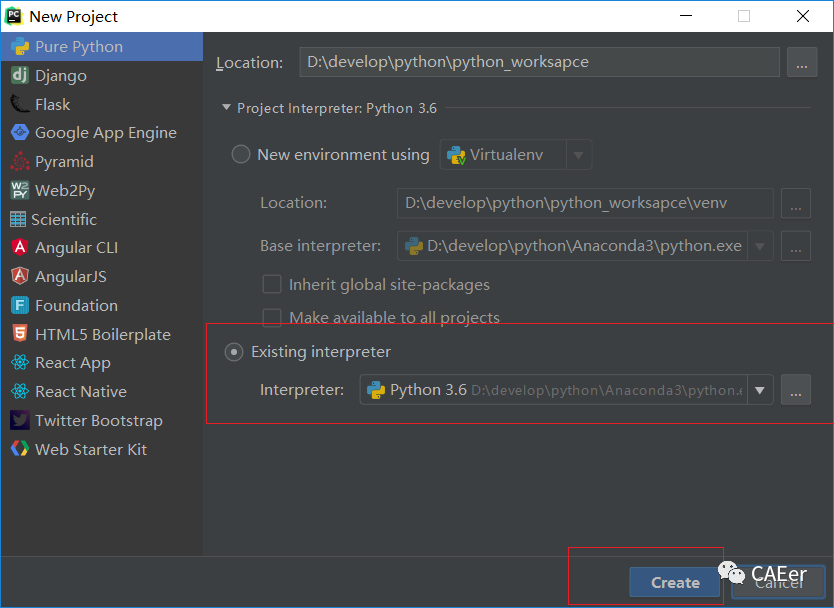Click the PyCharm icon in title bar
This screenshot has height=608, width=834.
tap(14, 16)
